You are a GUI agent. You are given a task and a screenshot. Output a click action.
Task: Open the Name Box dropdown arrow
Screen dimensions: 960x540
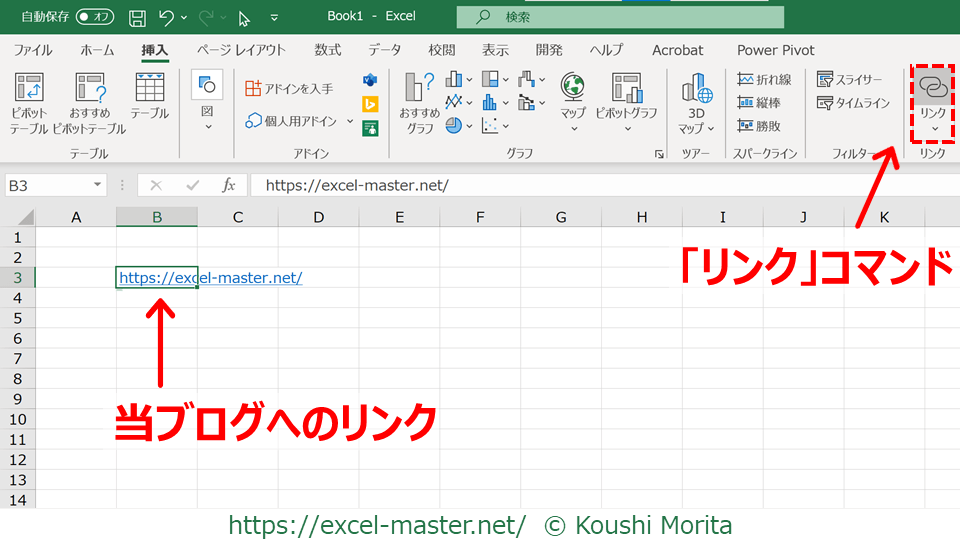pos(97,185)
